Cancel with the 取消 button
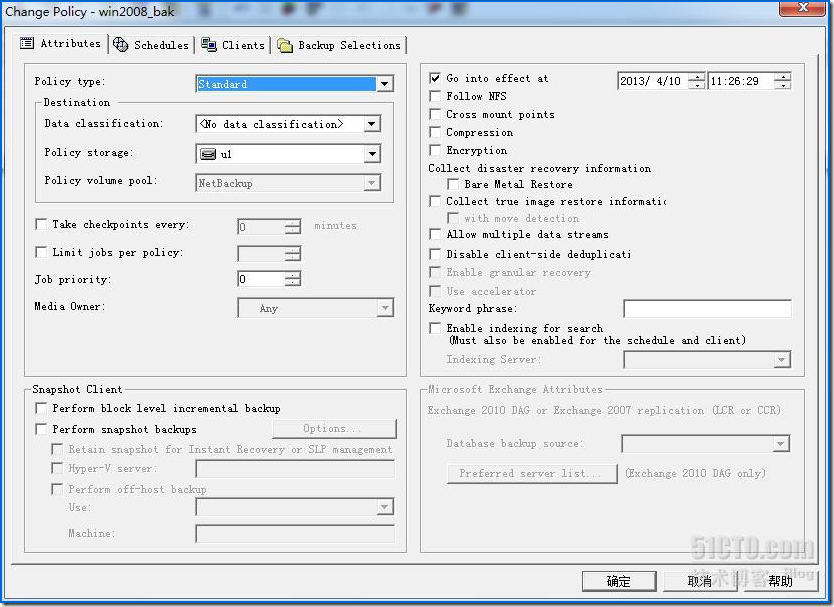Image resolution: width=834 pixels, height=607 pixels. coord(699,581)
